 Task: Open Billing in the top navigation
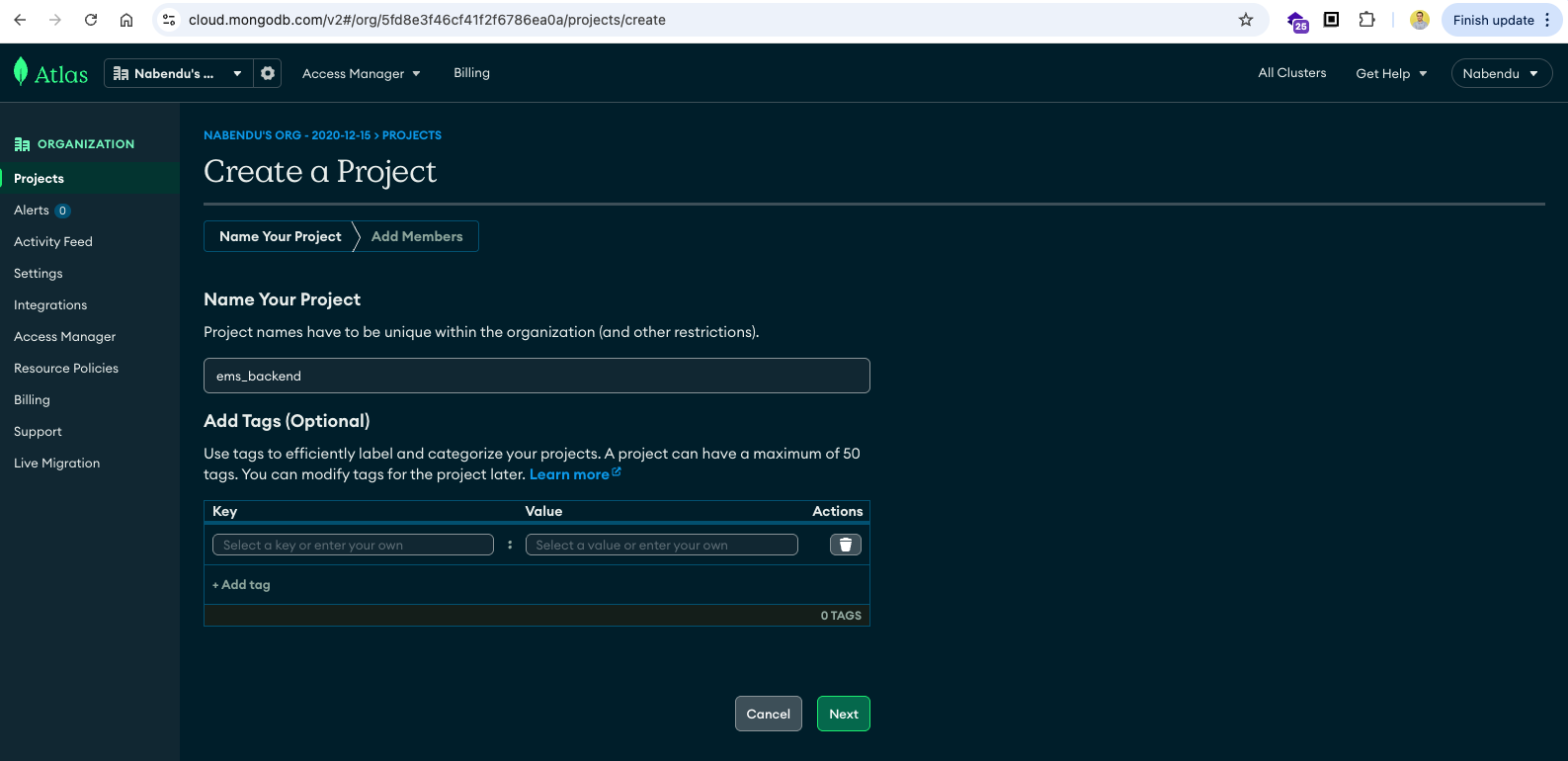coord(471,73)
